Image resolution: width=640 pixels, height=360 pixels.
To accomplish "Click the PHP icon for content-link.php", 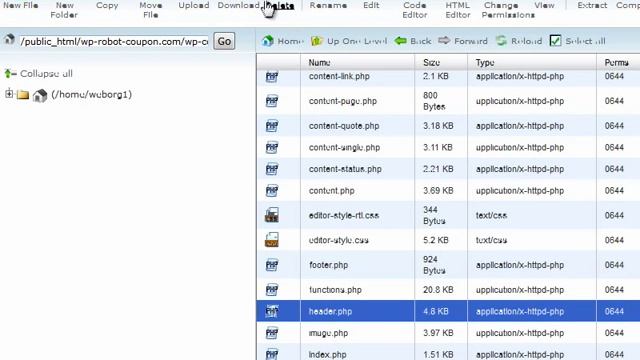I will pyautogui.click(x=272, y=76).
